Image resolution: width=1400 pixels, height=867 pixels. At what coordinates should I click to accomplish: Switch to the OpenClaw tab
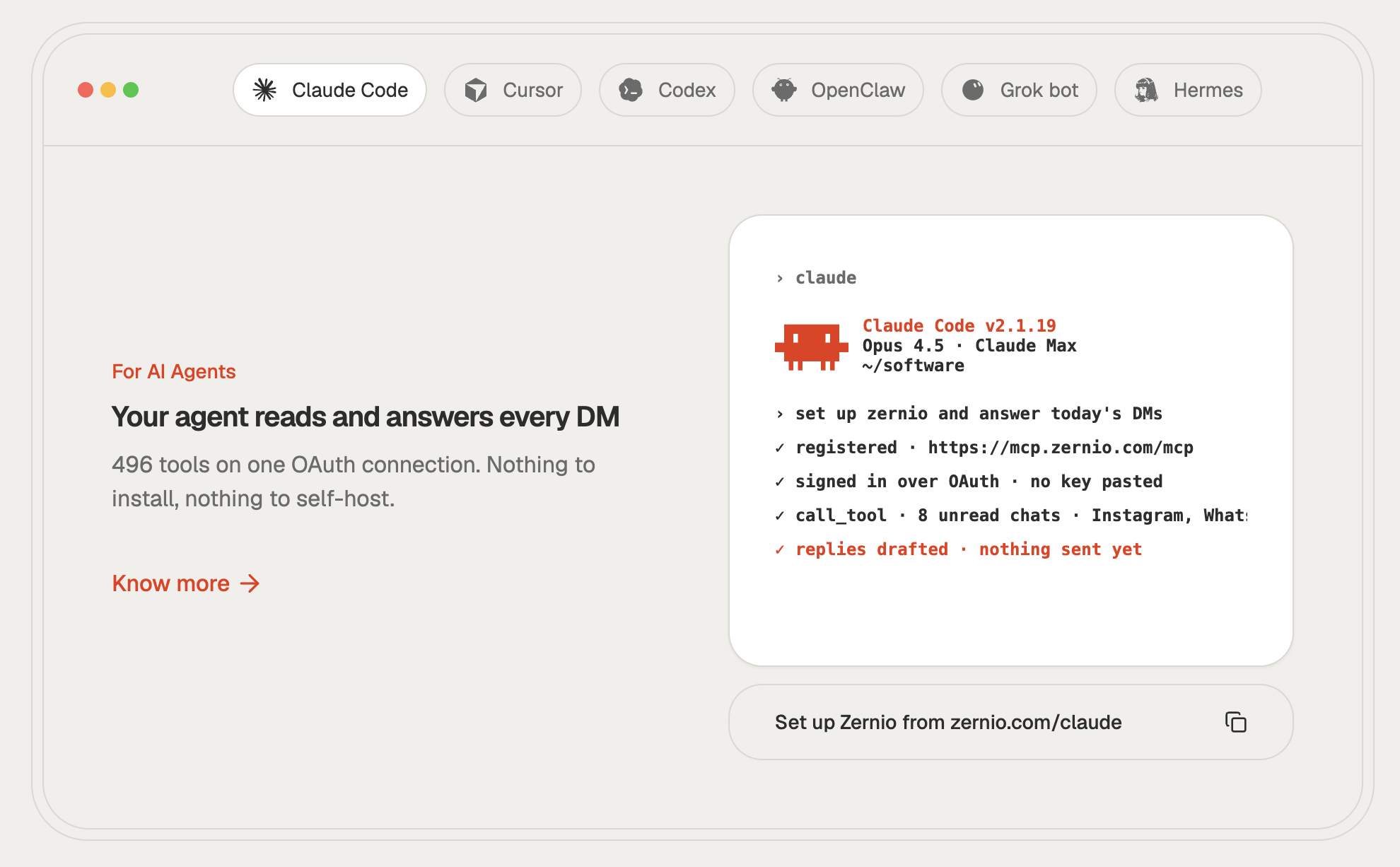[838, 90]
